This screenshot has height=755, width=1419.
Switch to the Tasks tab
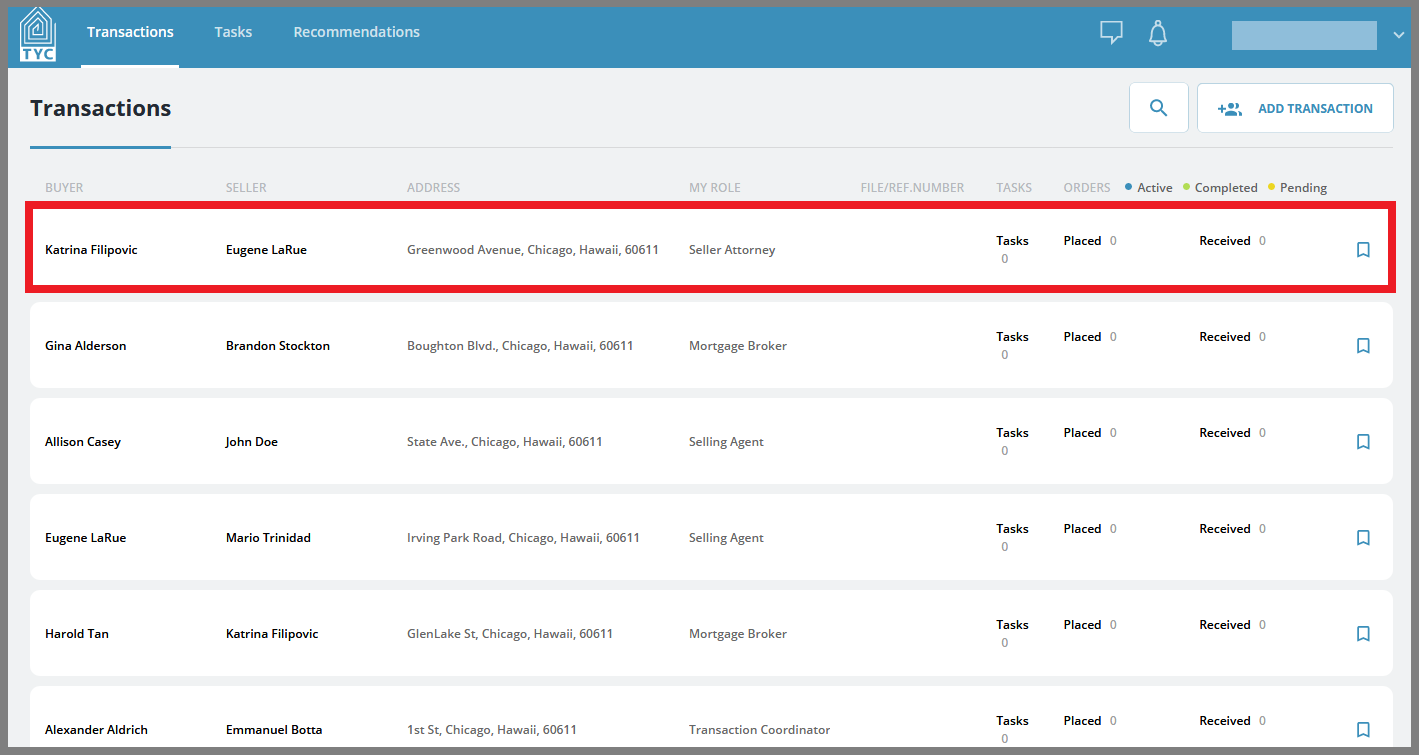233,32
